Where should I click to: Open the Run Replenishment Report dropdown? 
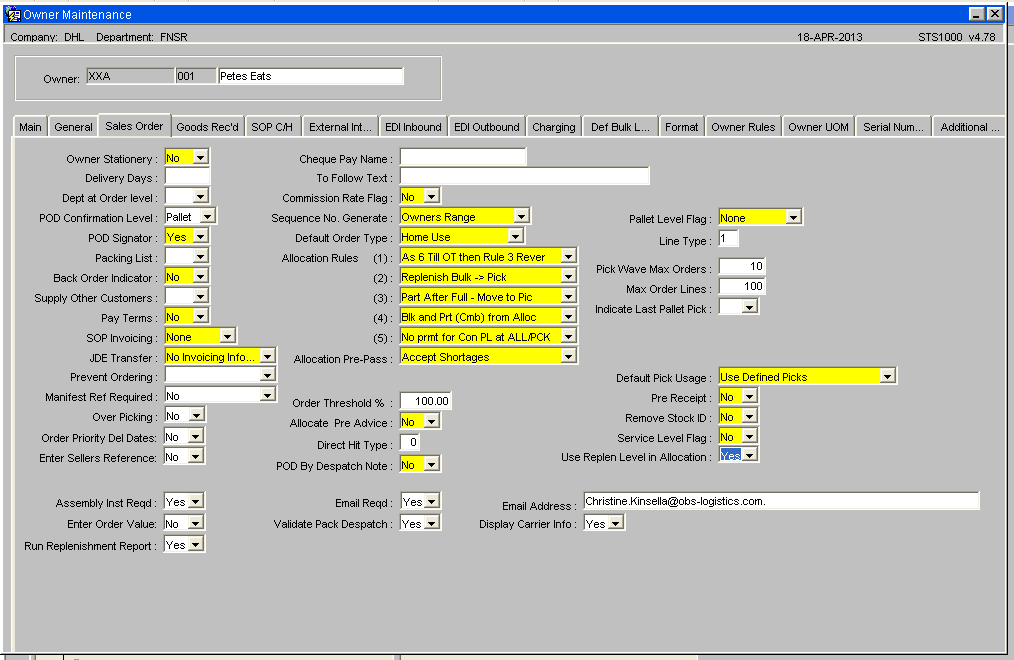click(x=195, y=544)
